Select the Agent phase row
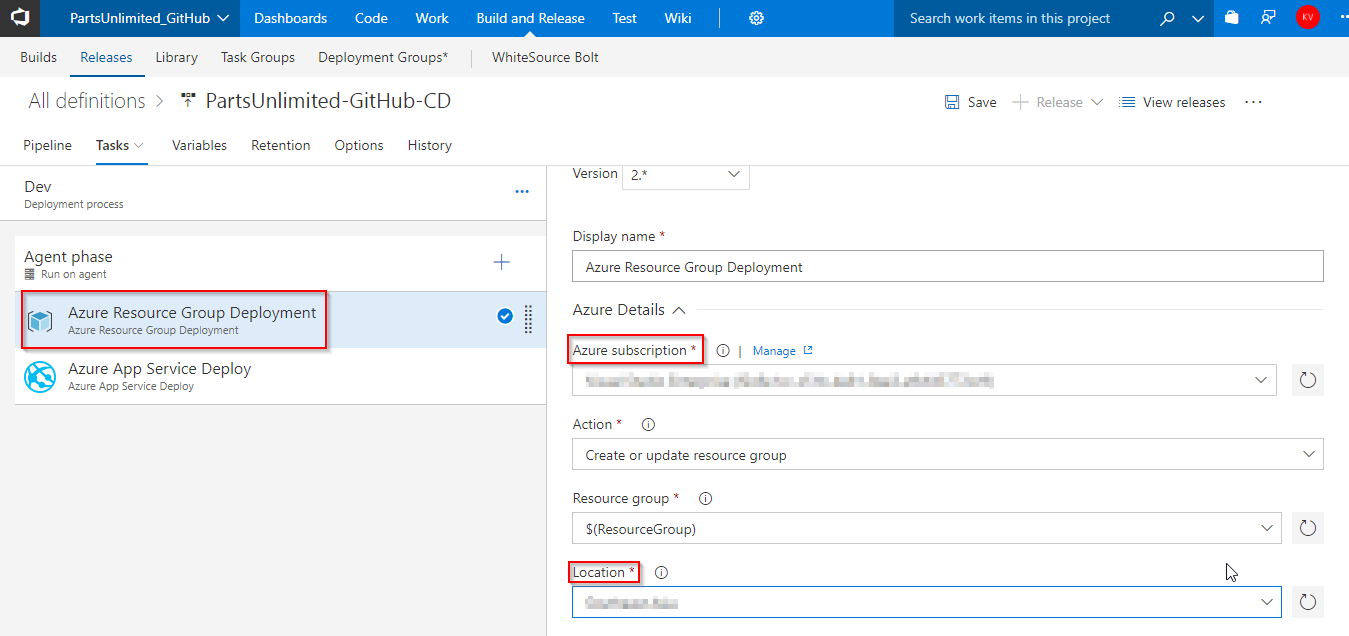The width and height of the screenshot is (1349, 636). (280, 264)
